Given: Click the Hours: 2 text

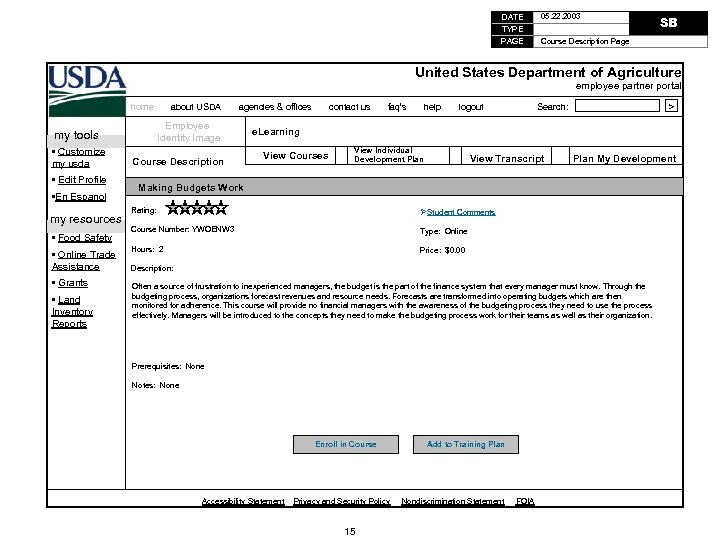Looking at the screenshot, I should click(147, 249).
